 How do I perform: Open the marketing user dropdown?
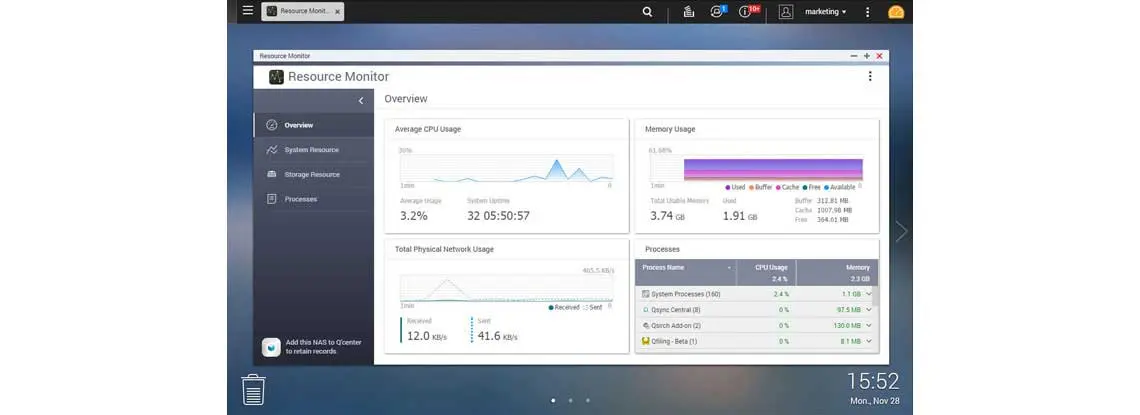click(825, 12)
